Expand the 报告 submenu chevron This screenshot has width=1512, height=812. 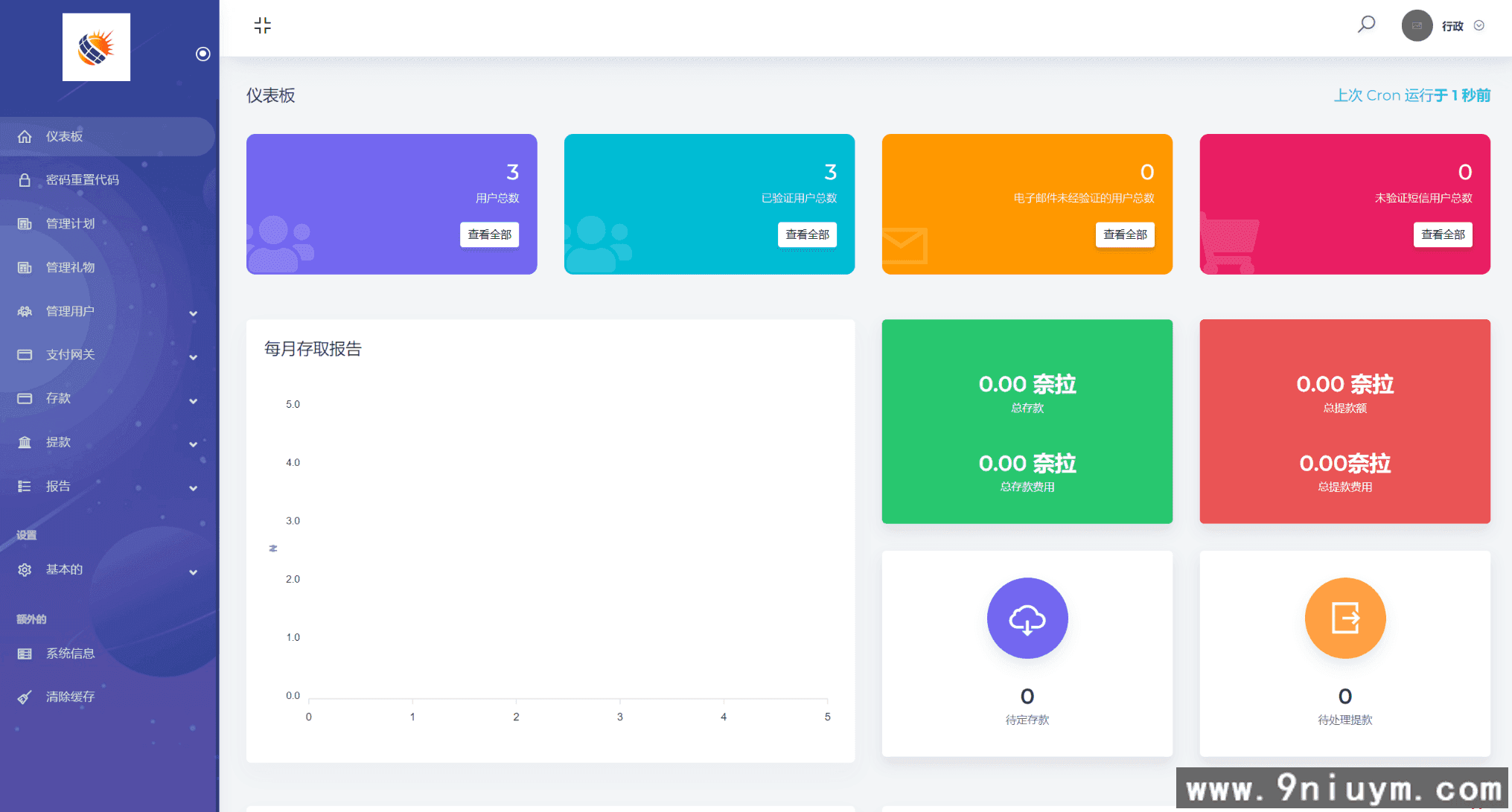point(194,488)
